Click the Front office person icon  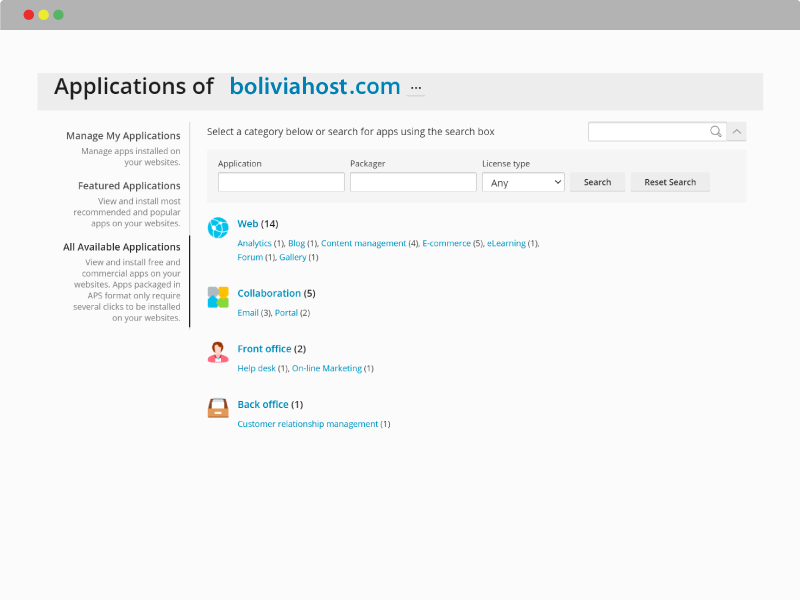click(218, 353)
